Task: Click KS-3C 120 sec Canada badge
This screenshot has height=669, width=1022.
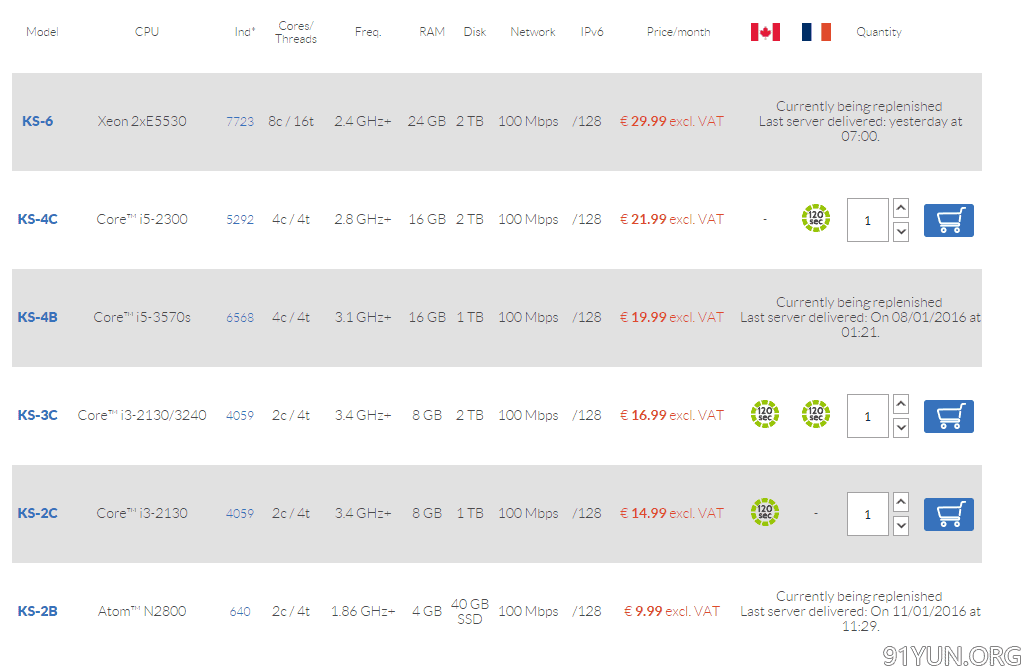Action: tap(765, 414)
